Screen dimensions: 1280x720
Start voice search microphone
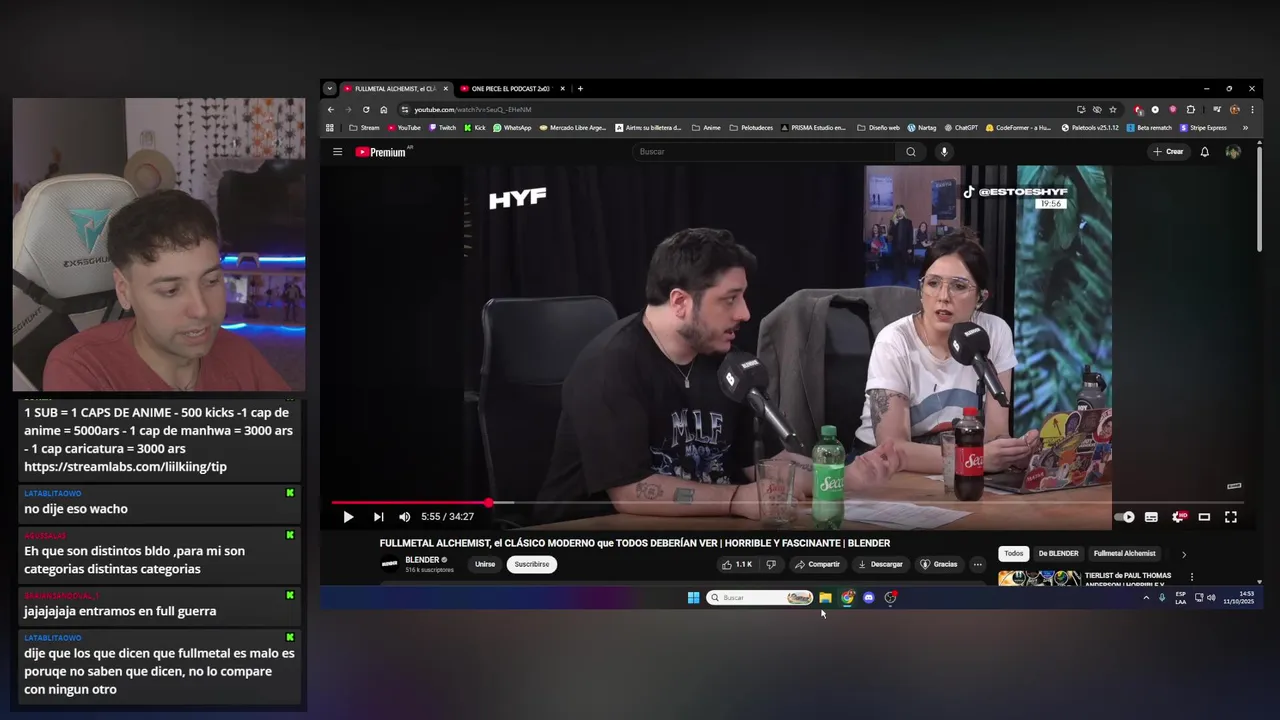tap(943, 152)
